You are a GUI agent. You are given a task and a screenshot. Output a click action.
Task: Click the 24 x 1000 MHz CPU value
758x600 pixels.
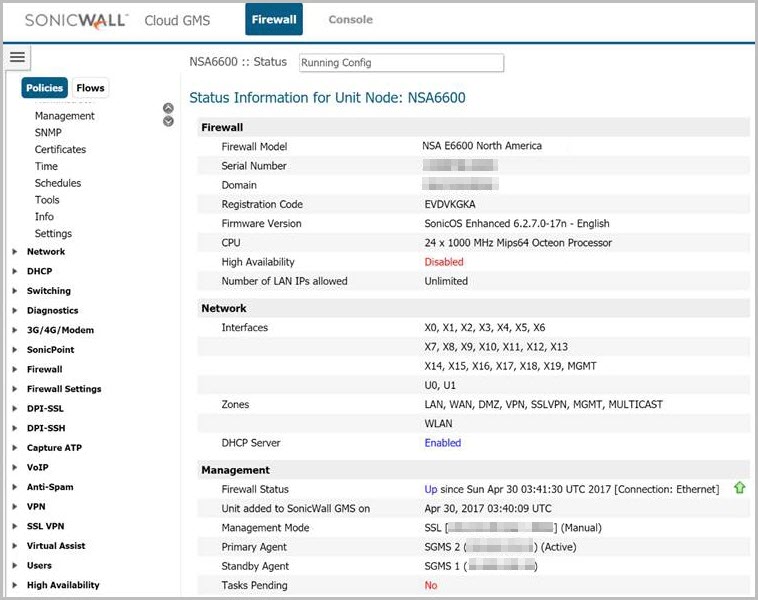click(x=518, y=243)
